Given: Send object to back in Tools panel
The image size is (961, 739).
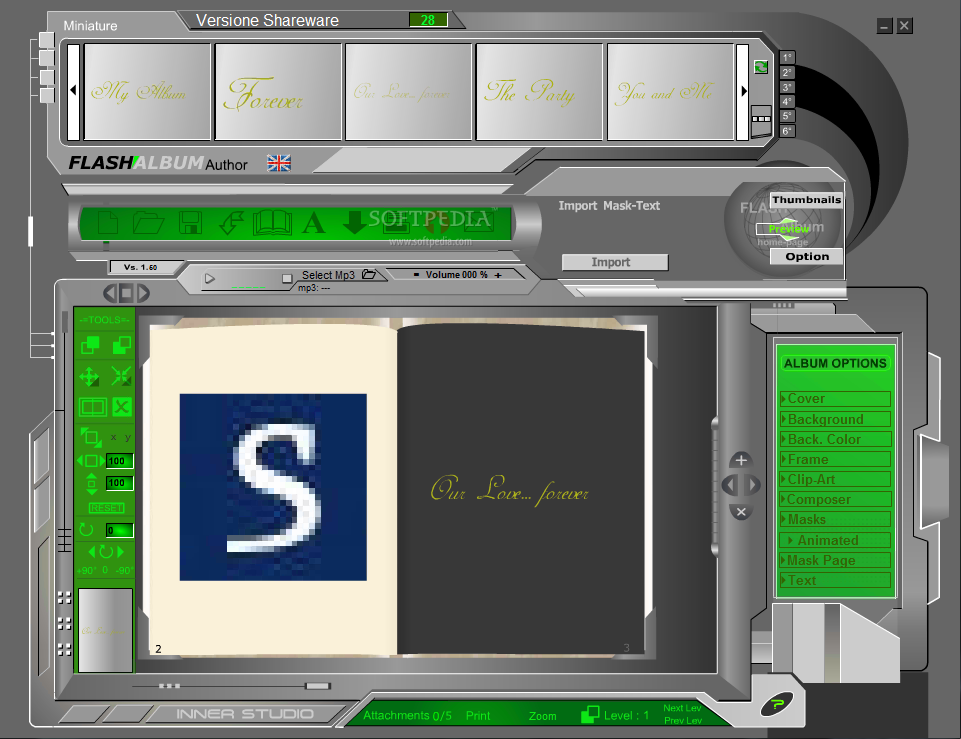Looking at the screenshot, I should 121,345.
